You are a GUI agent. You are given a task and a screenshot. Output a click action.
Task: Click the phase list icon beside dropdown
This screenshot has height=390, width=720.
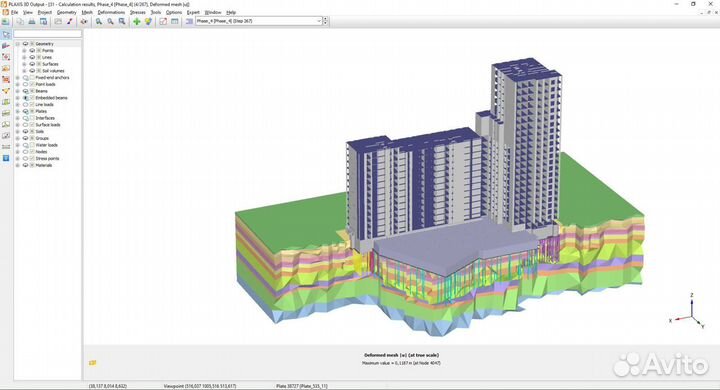189,21
